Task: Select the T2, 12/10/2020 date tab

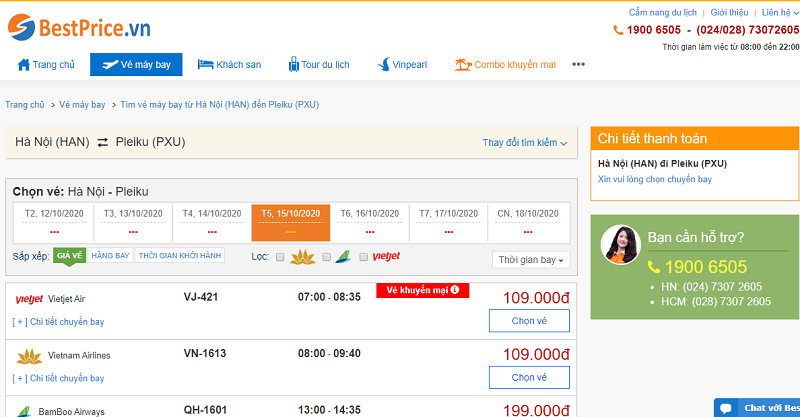Action: coord(54,223)
